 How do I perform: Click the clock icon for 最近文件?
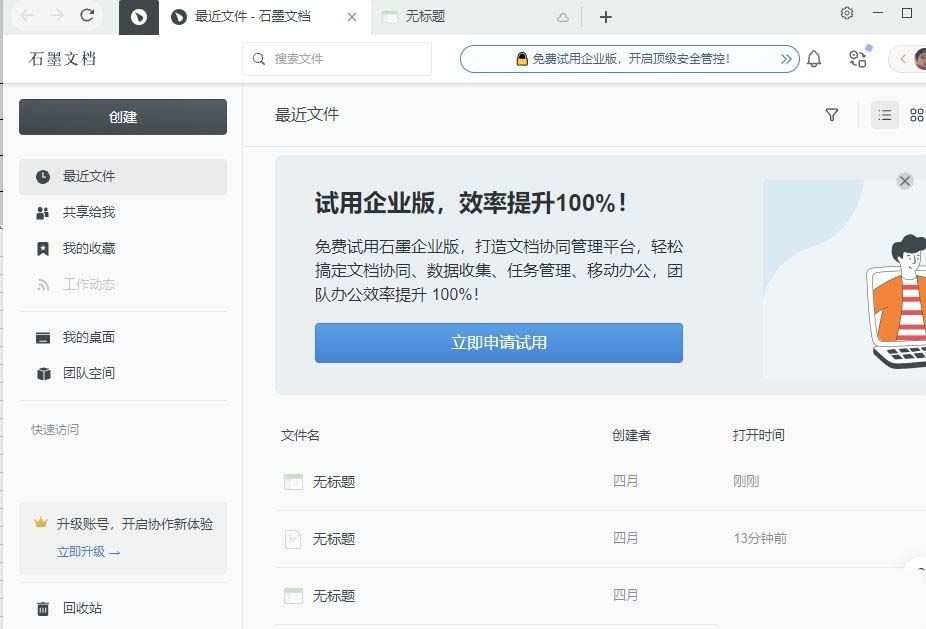click(x=43, y=177)
